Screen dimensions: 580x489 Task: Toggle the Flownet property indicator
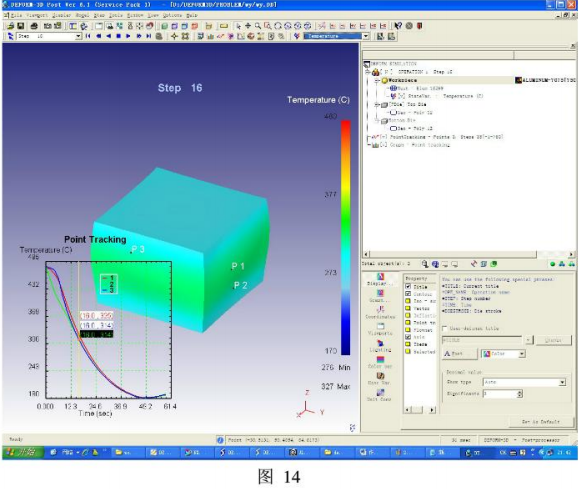[x=408, y=330]
